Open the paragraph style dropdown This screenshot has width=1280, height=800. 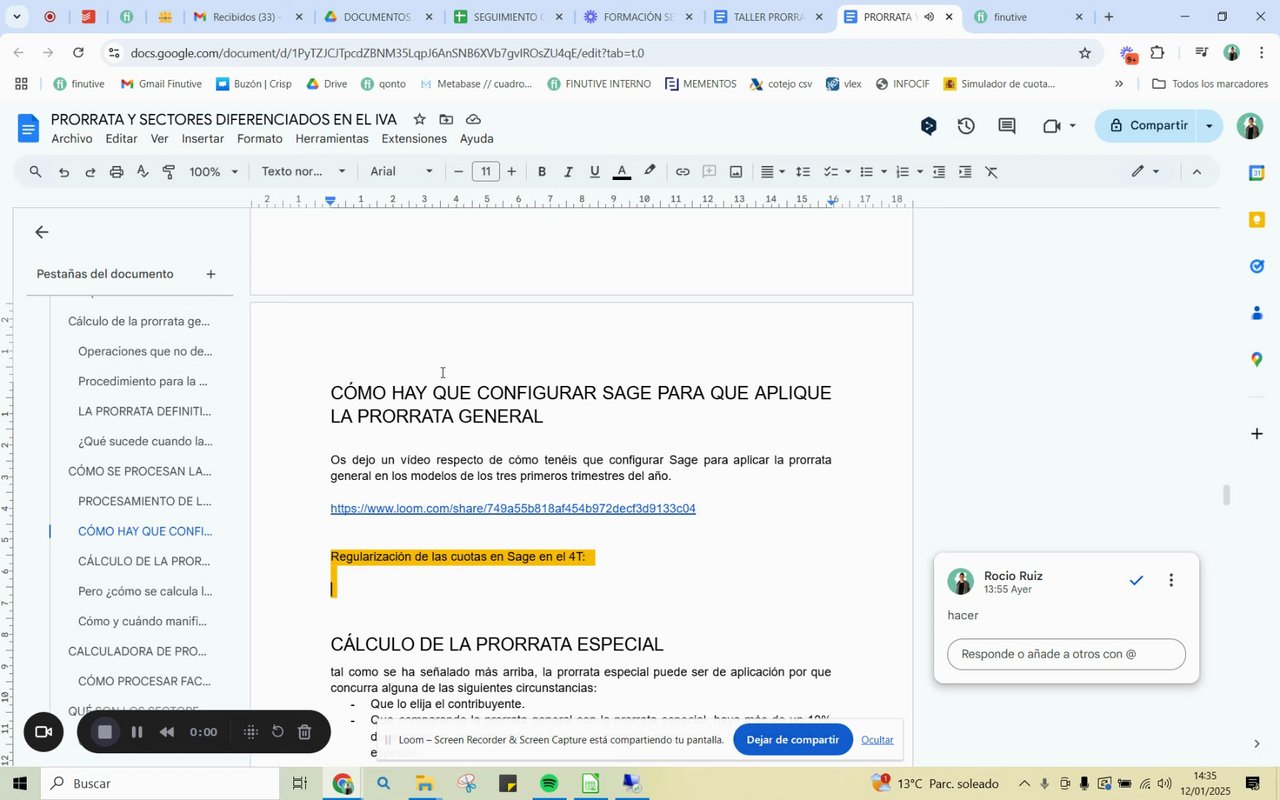pyautogui.click(x=304, y=172)
